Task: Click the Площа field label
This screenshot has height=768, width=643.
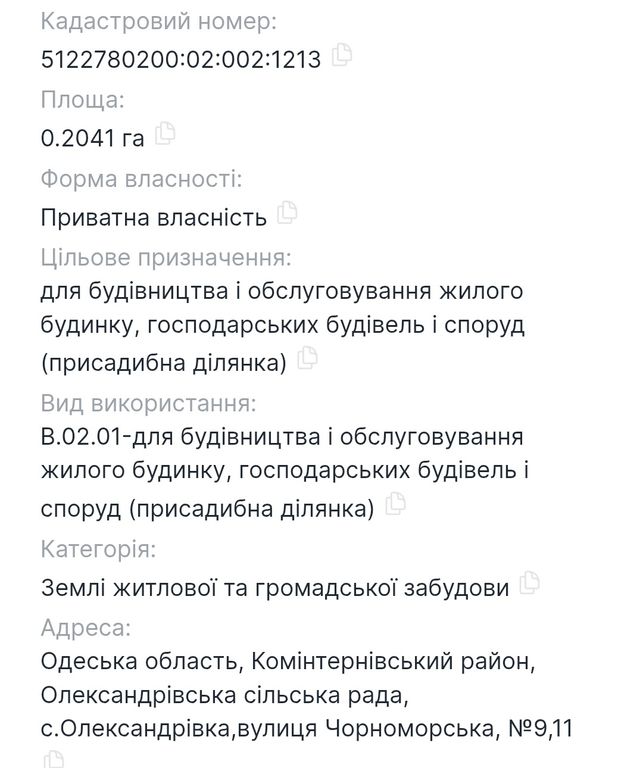Action: [83, 100]
